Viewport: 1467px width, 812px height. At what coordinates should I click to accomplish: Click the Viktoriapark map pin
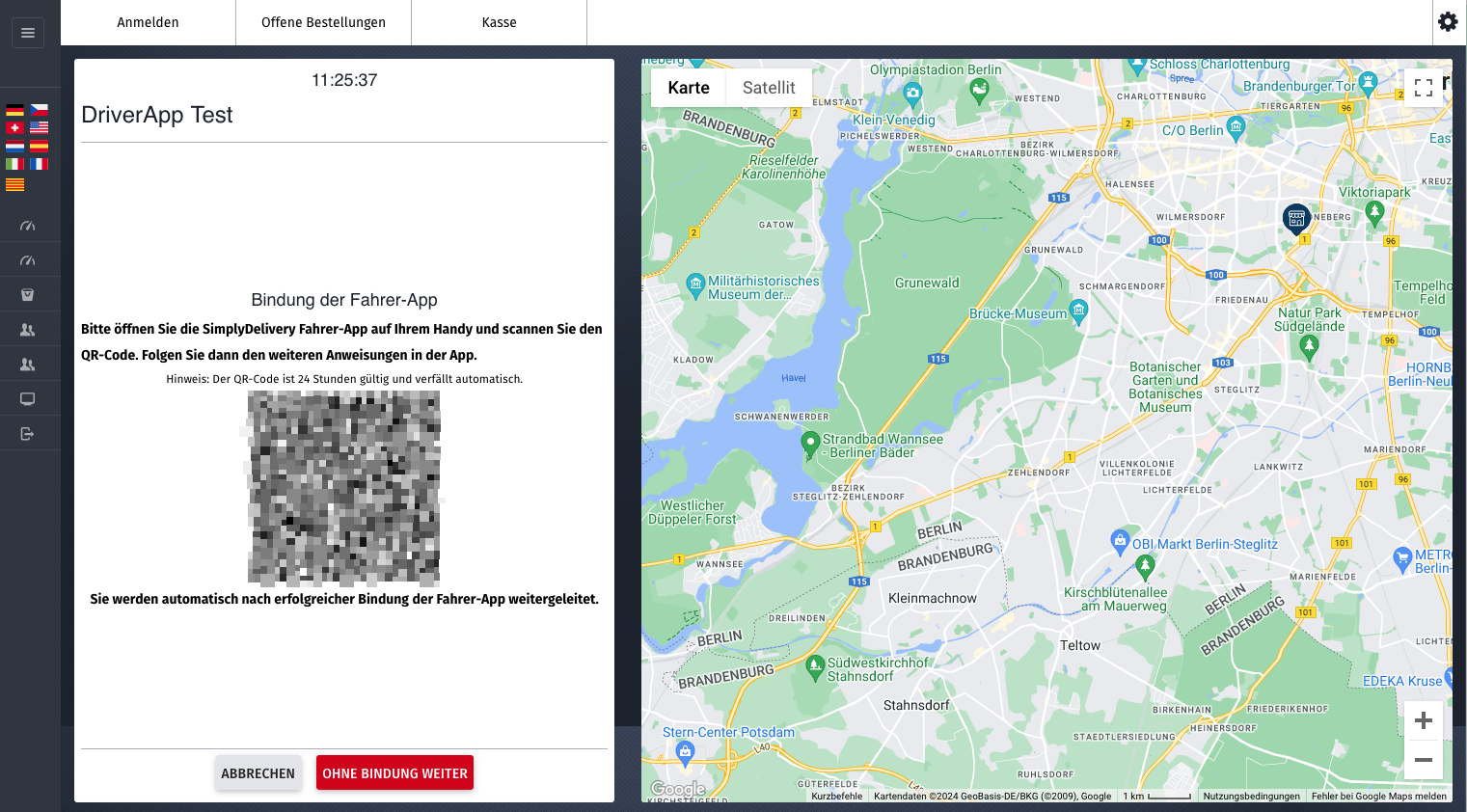tap(1375, 214)
